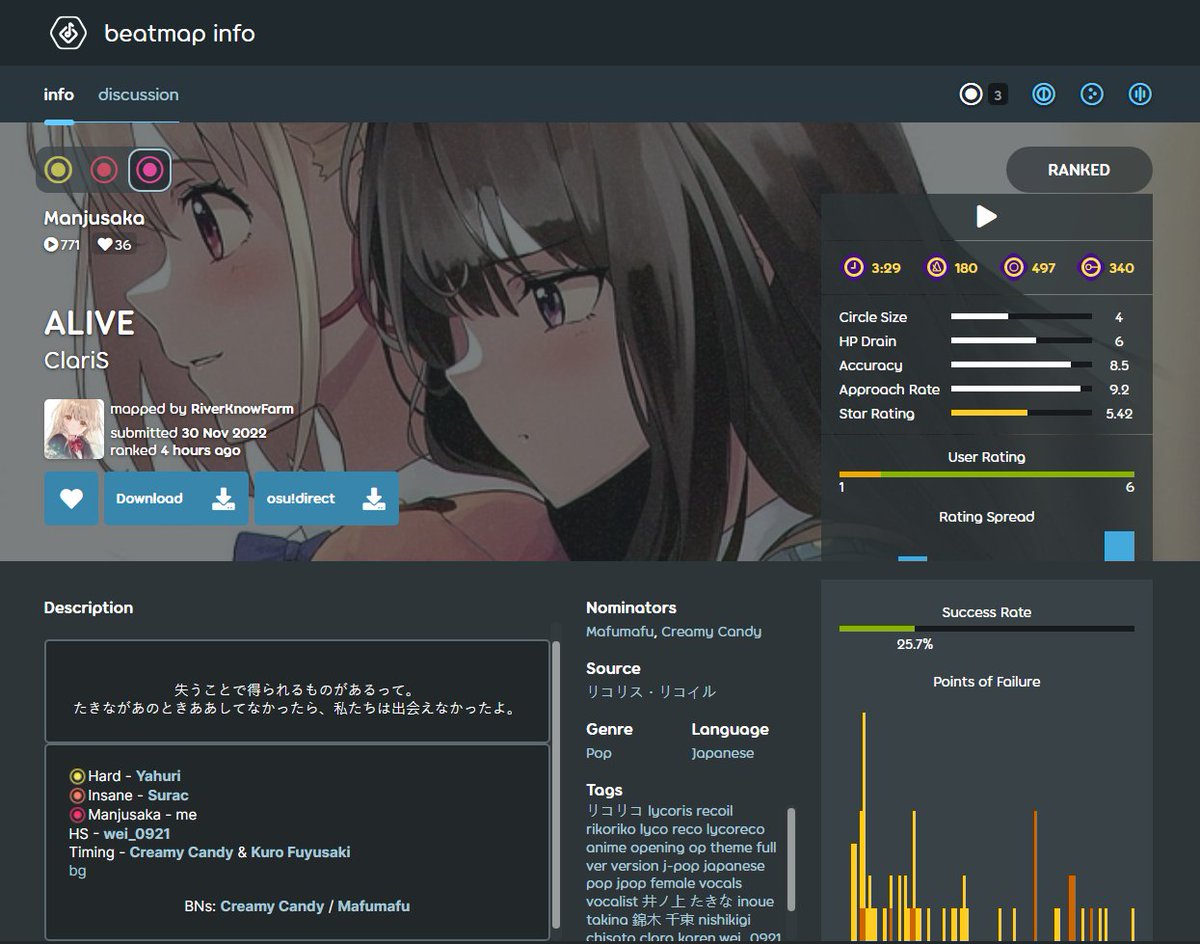Click the BPM metronome icon
1200x944 pixels.
tap(937, 267)
